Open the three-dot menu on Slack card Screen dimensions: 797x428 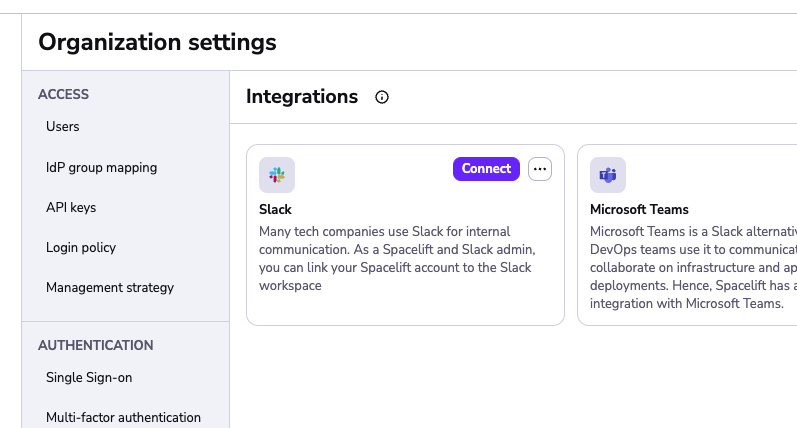540,169
